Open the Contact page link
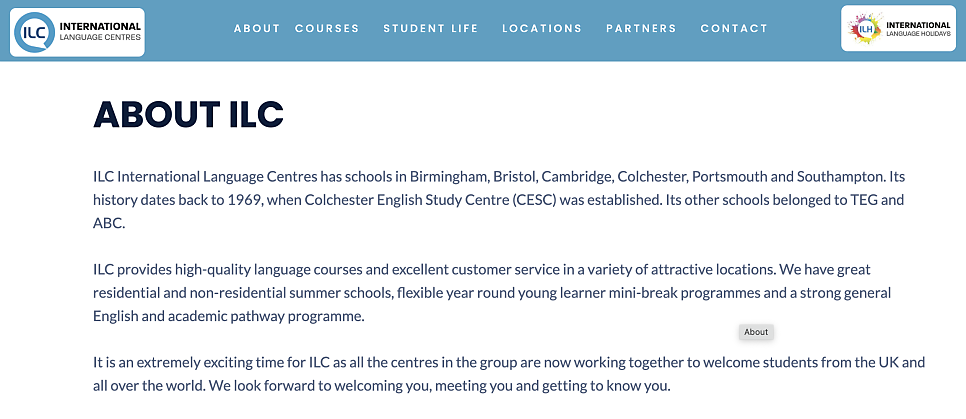Screen dimensions: 966x419 734,28
